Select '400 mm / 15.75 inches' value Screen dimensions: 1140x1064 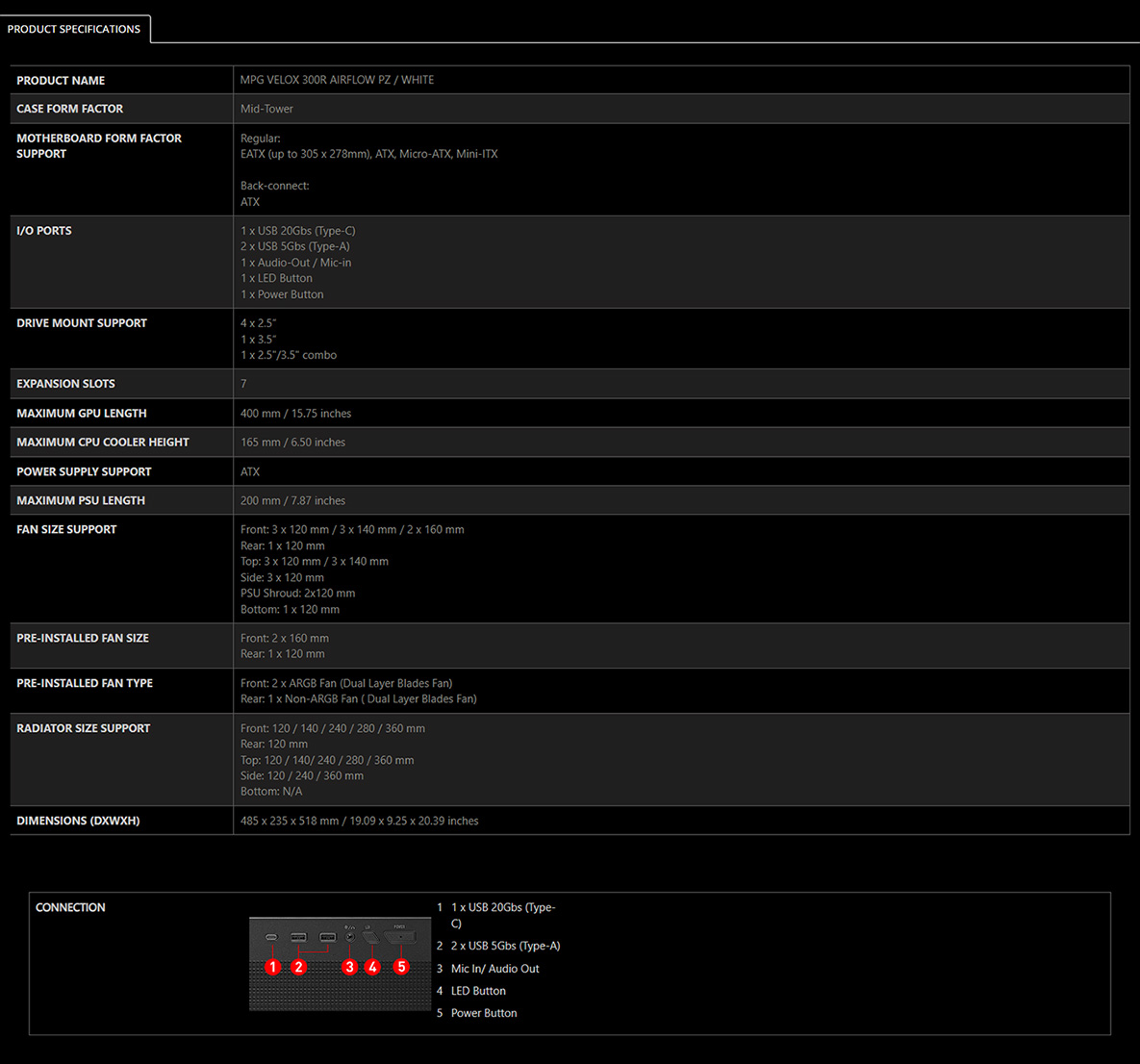pyautogui.click(x=296, y=414)
